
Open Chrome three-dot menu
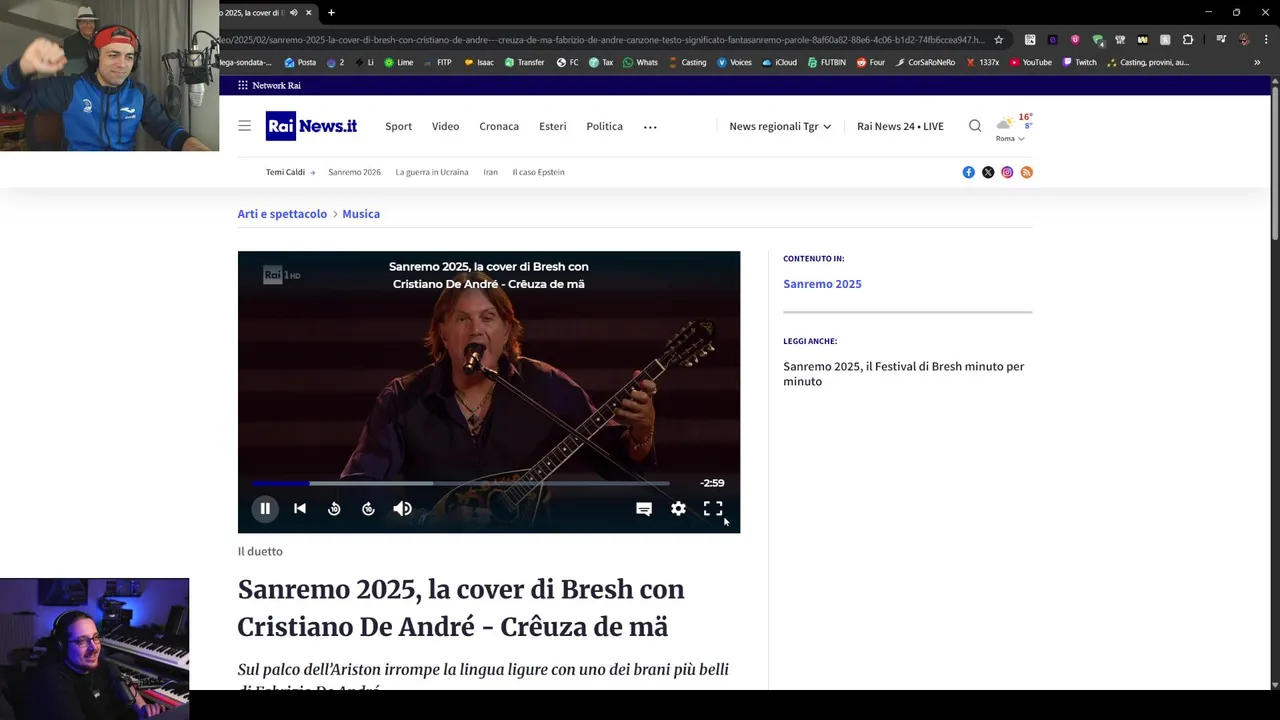click(x=1266, y=40)
